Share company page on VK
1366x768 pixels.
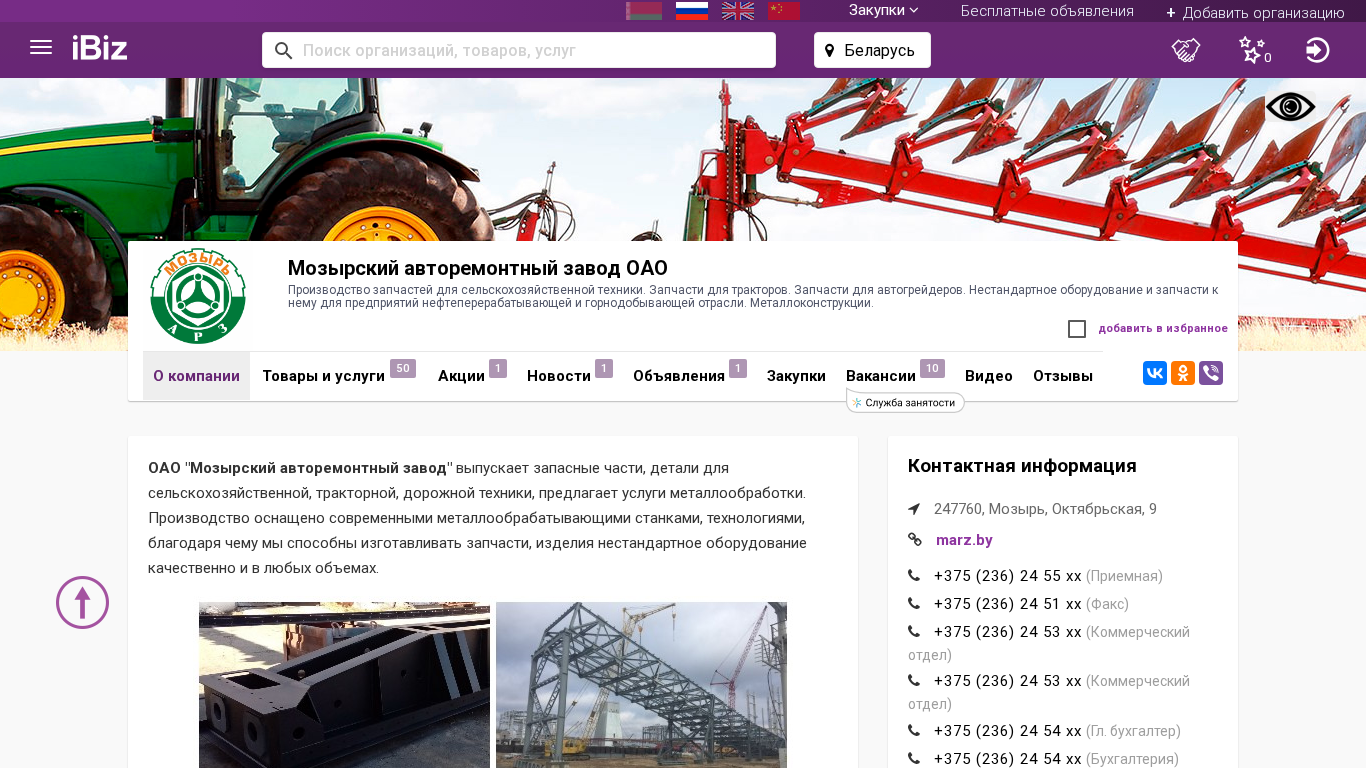tap(1155, 373)
